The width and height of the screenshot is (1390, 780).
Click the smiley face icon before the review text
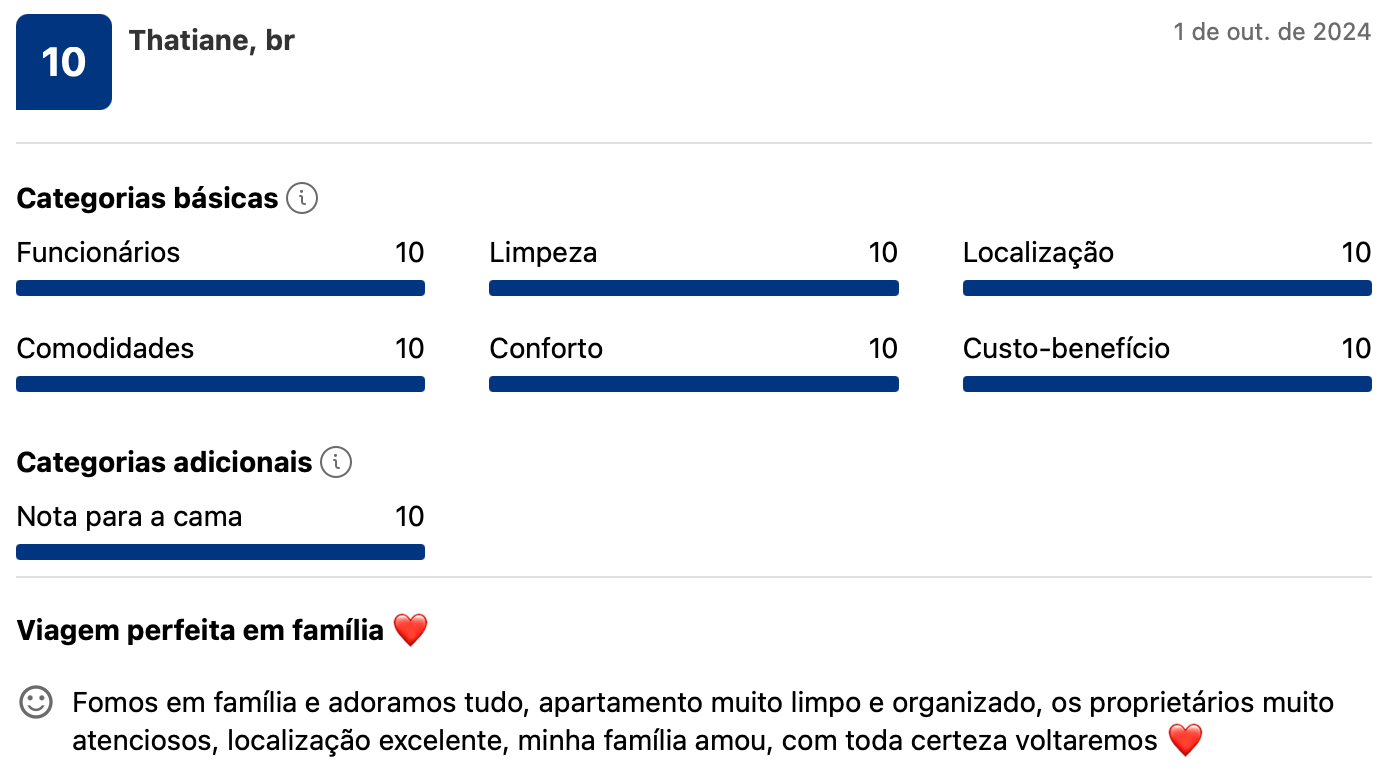(x=36, y=702)
